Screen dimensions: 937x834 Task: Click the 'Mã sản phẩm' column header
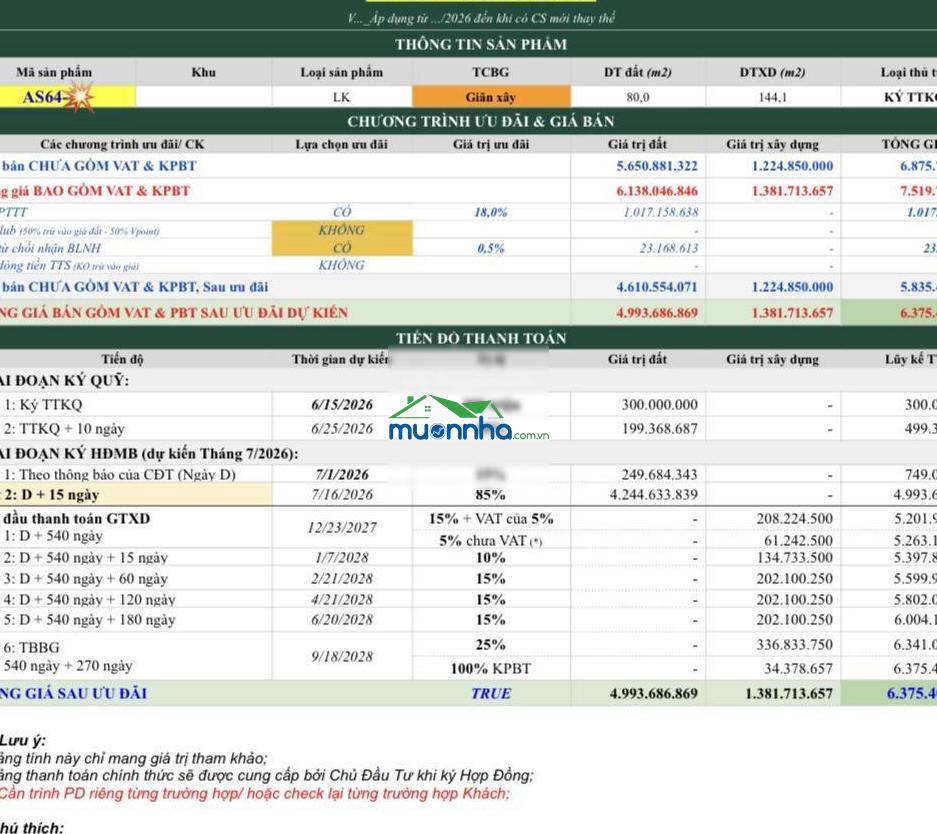(x=54, y=72)
